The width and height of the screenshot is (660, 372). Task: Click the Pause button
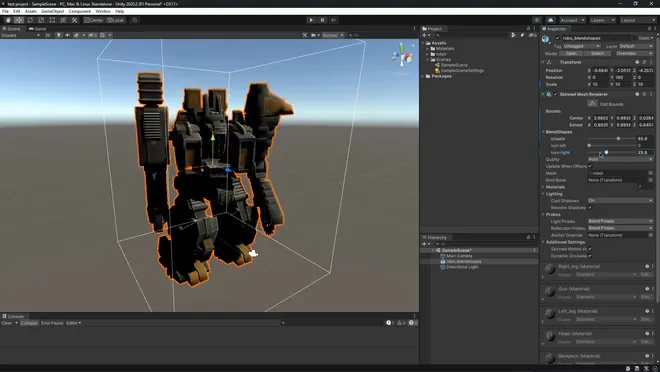322,20
